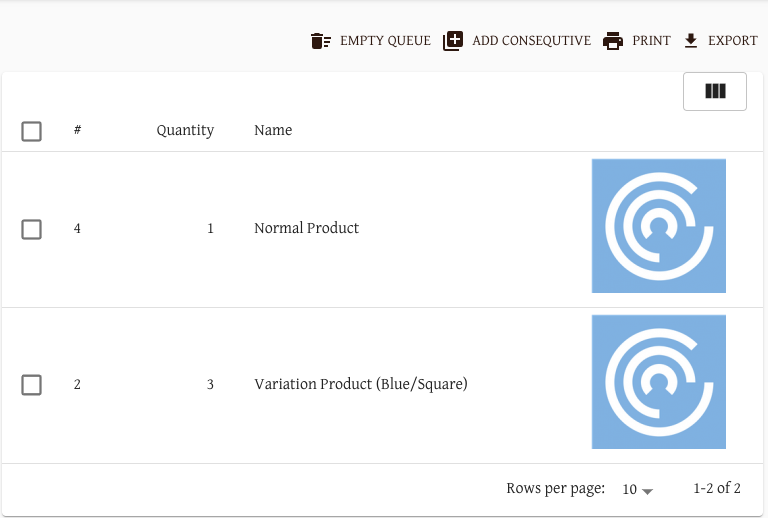768x518 pixels.
Task: Expand the rows per page dropdown arrow
Action: point(647,491)
